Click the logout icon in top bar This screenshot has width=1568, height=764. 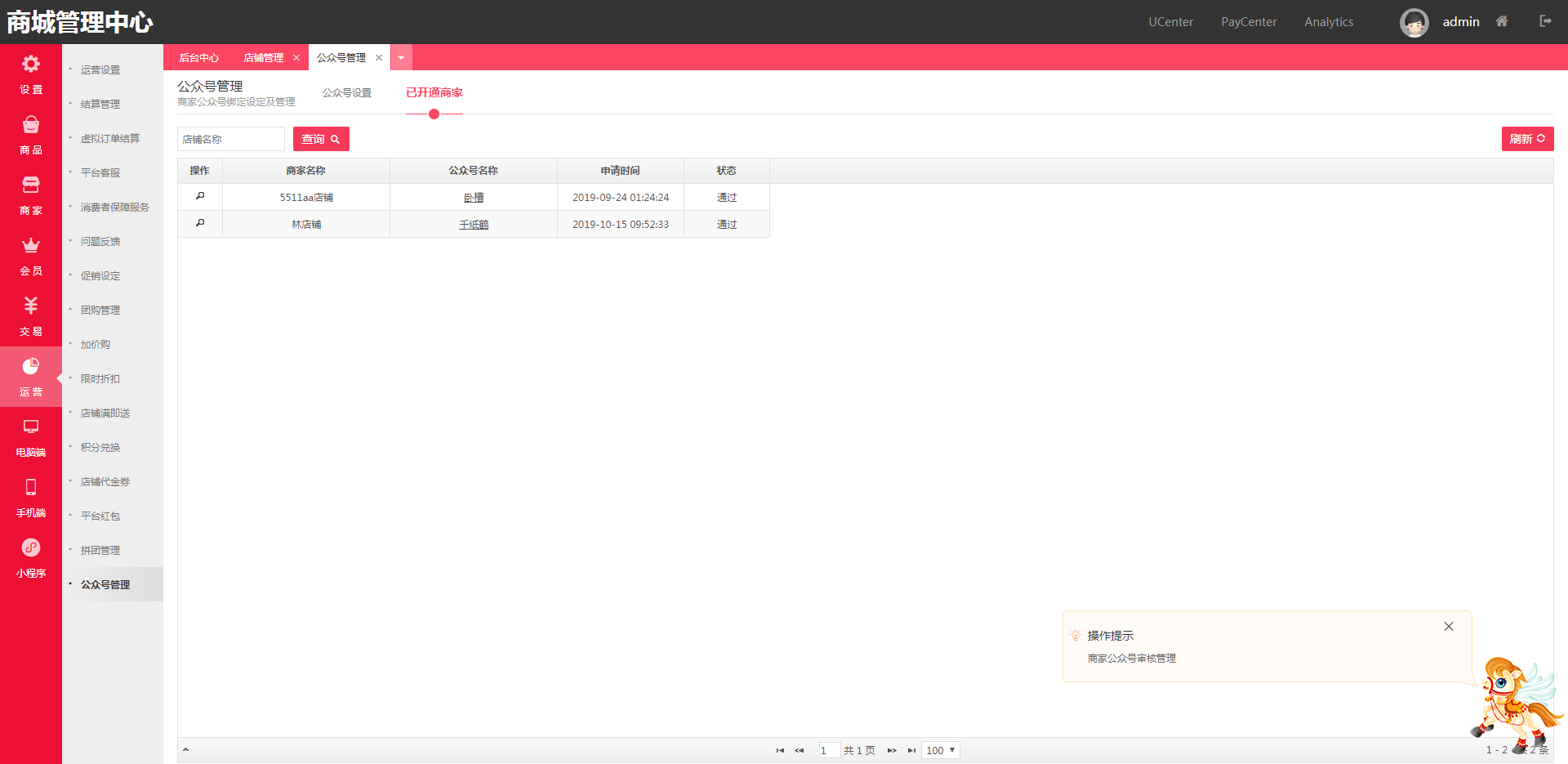tap(1545, 21)
